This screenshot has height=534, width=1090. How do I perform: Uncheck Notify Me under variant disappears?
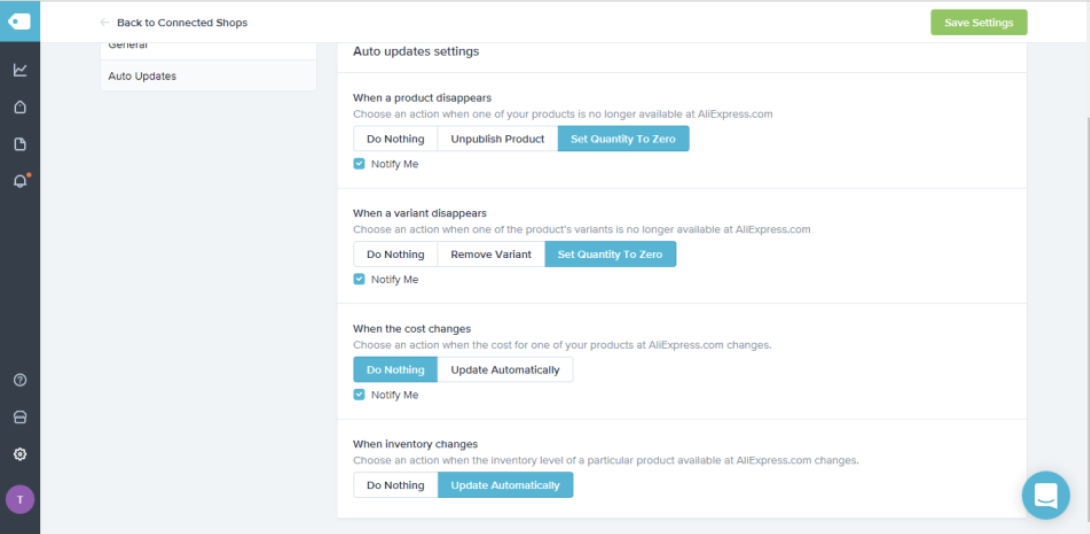(x=359, y=280)
